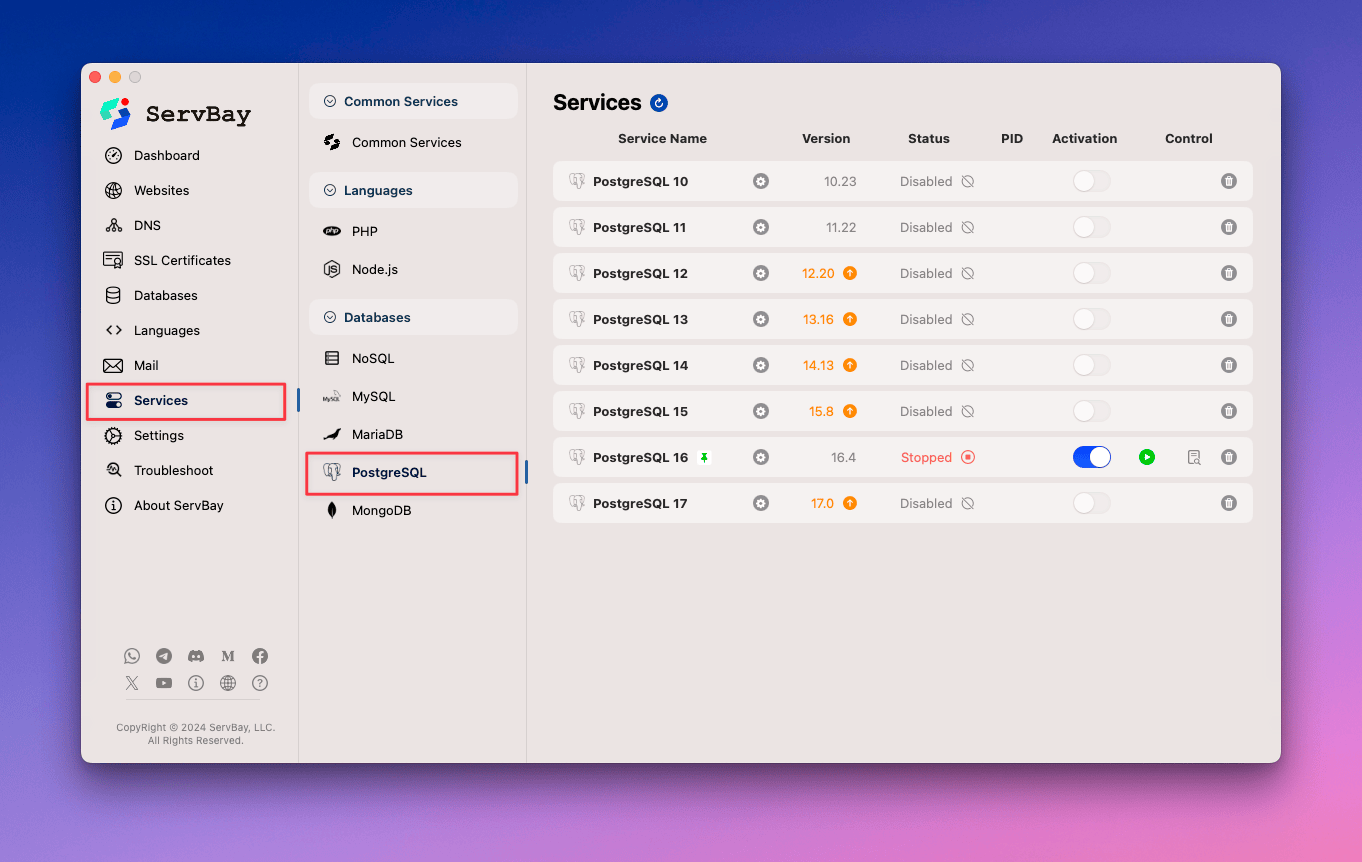Viewport: 1362px width, 862px height.
Task: Click the Discord community icon
Action: 196,656
